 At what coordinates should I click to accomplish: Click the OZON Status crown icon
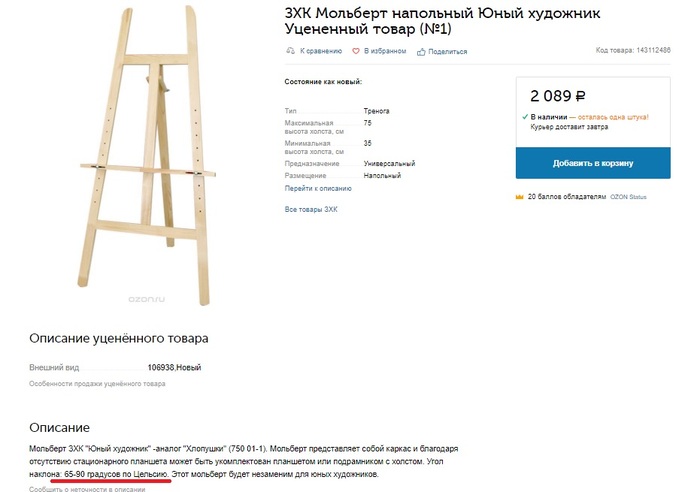coord(519,197)
